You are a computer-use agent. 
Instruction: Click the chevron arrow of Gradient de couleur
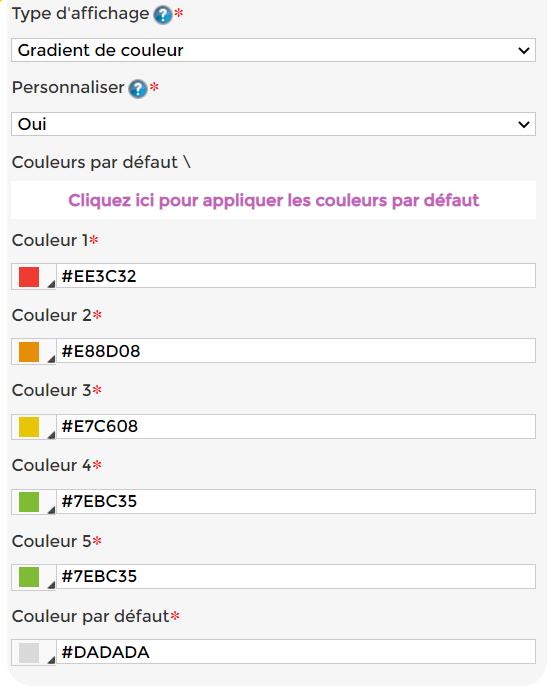tap(524, 51)
